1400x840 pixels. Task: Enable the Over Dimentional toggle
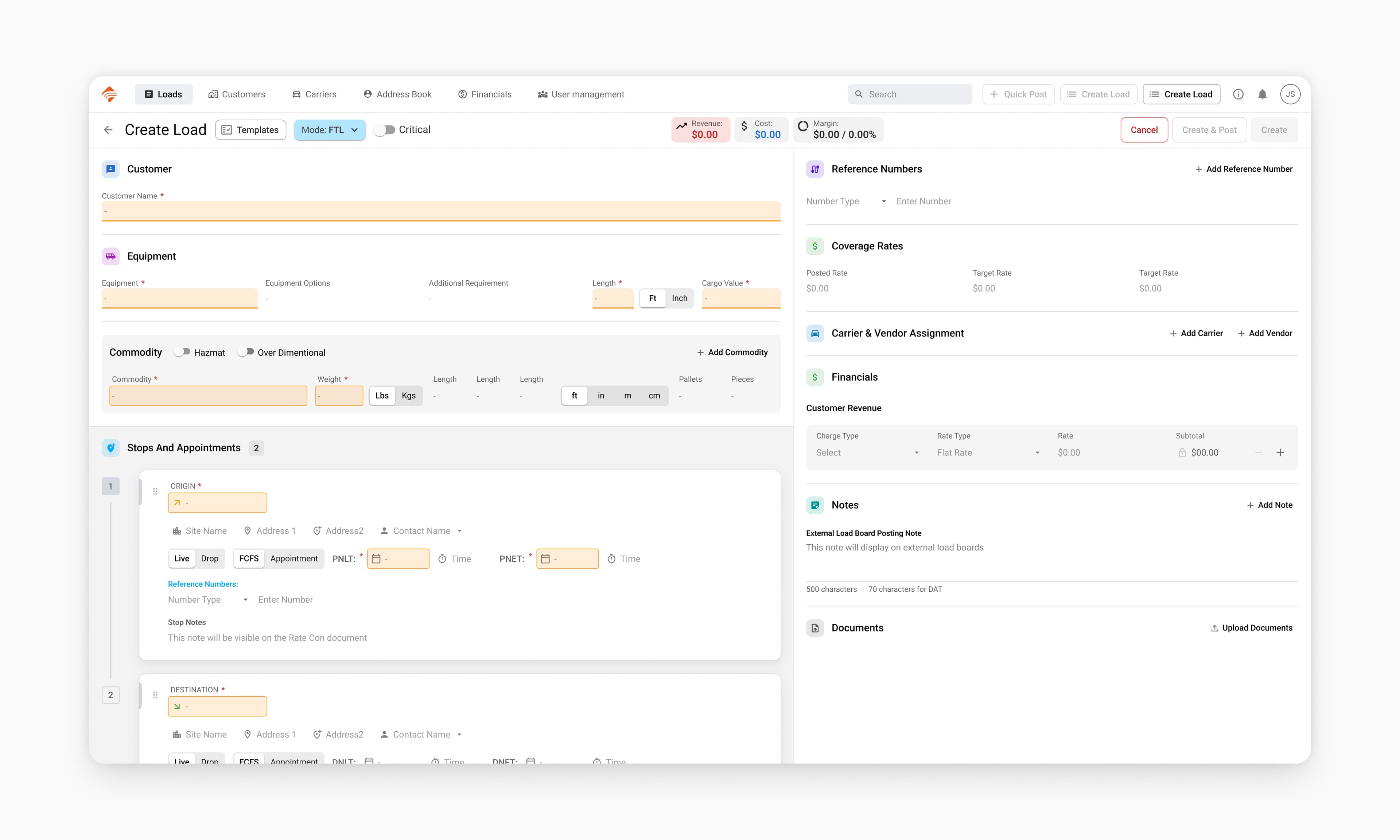246,352
